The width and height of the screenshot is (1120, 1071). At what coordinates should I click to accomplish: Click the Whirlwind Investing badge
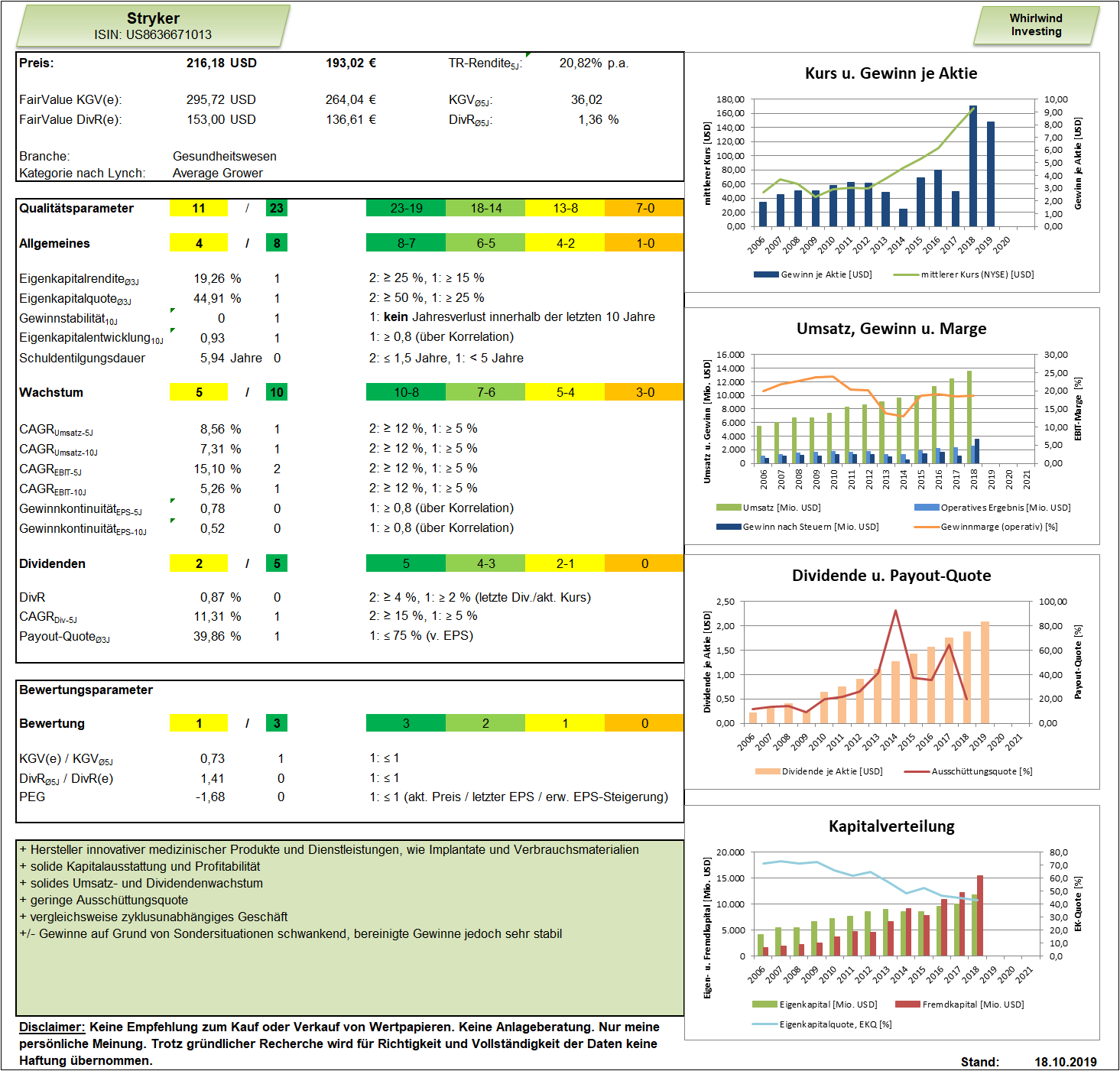pyautogui.click(x=1036, y=25)
